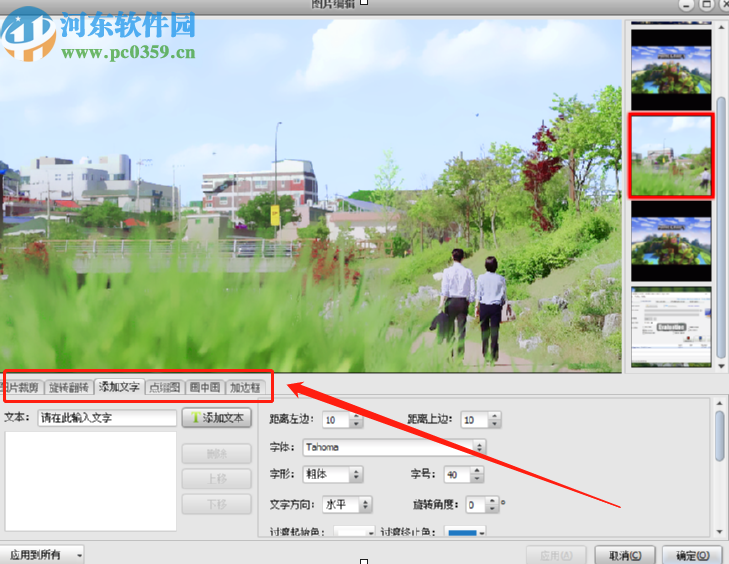Click the thumbnail list scroll-down arrow

click(x=722, y=366)
